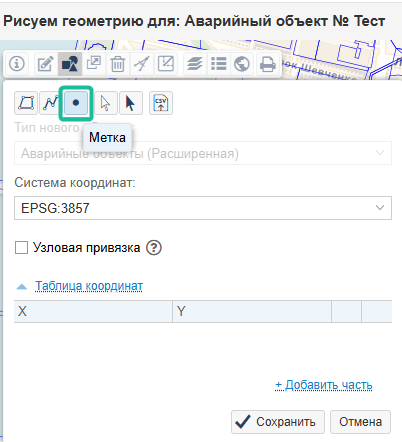This screenshot has width=402, height=442.
Task: Click the trash delete icon
Action: 118,63
